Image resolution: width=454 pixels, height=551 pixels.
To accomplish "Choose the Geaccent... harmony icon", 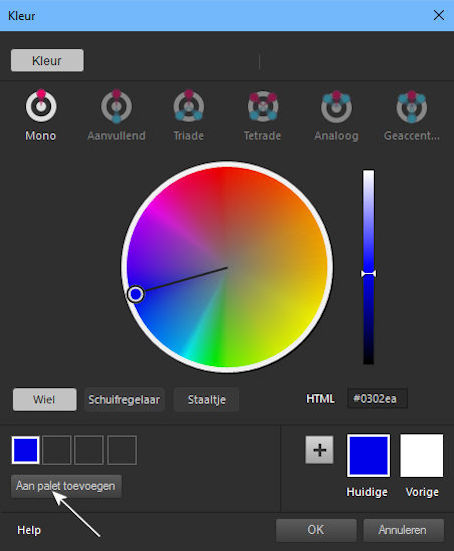I will coord(411,106).
